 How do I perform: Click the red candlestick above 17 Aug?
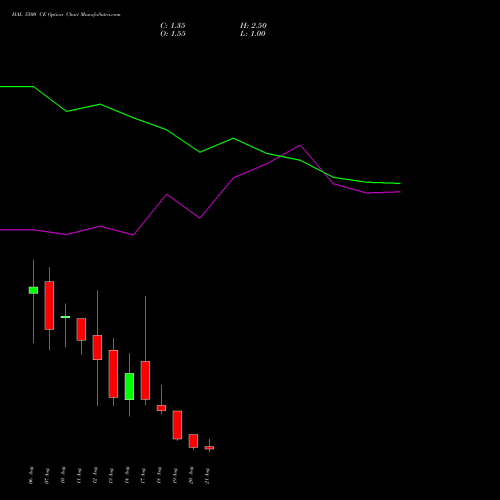pyautogui.click(x=145, y=380)
